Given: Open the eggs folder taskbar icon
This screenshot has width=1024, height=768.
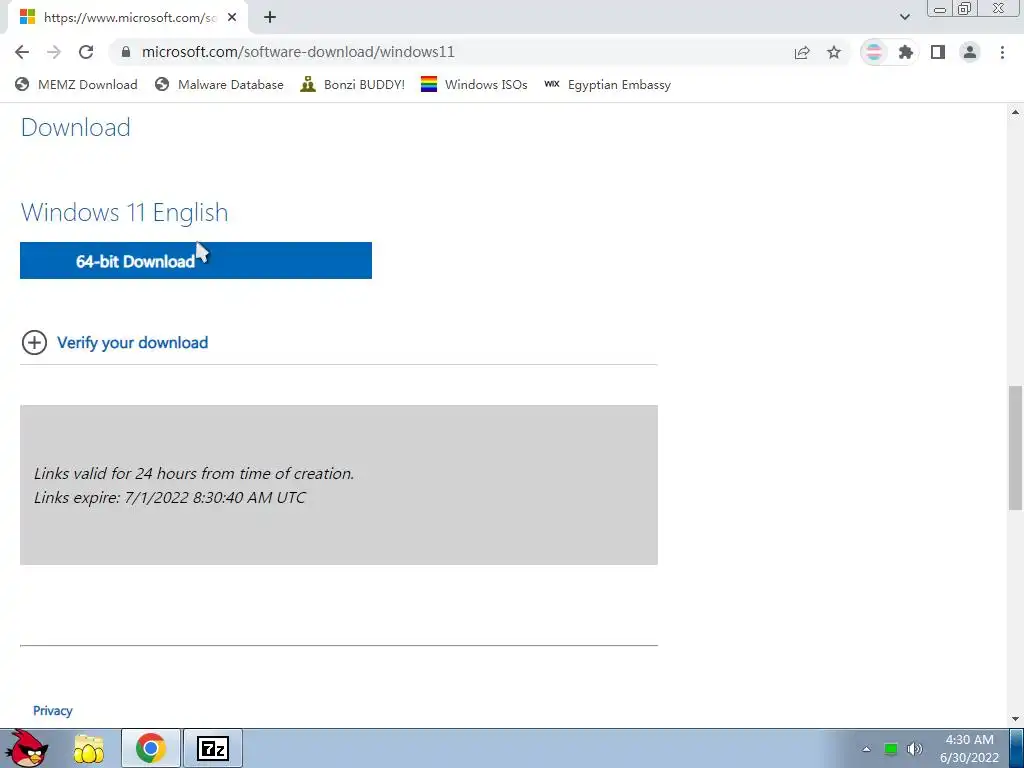Looking at the screenshot, I should click(x=88, y=748).
